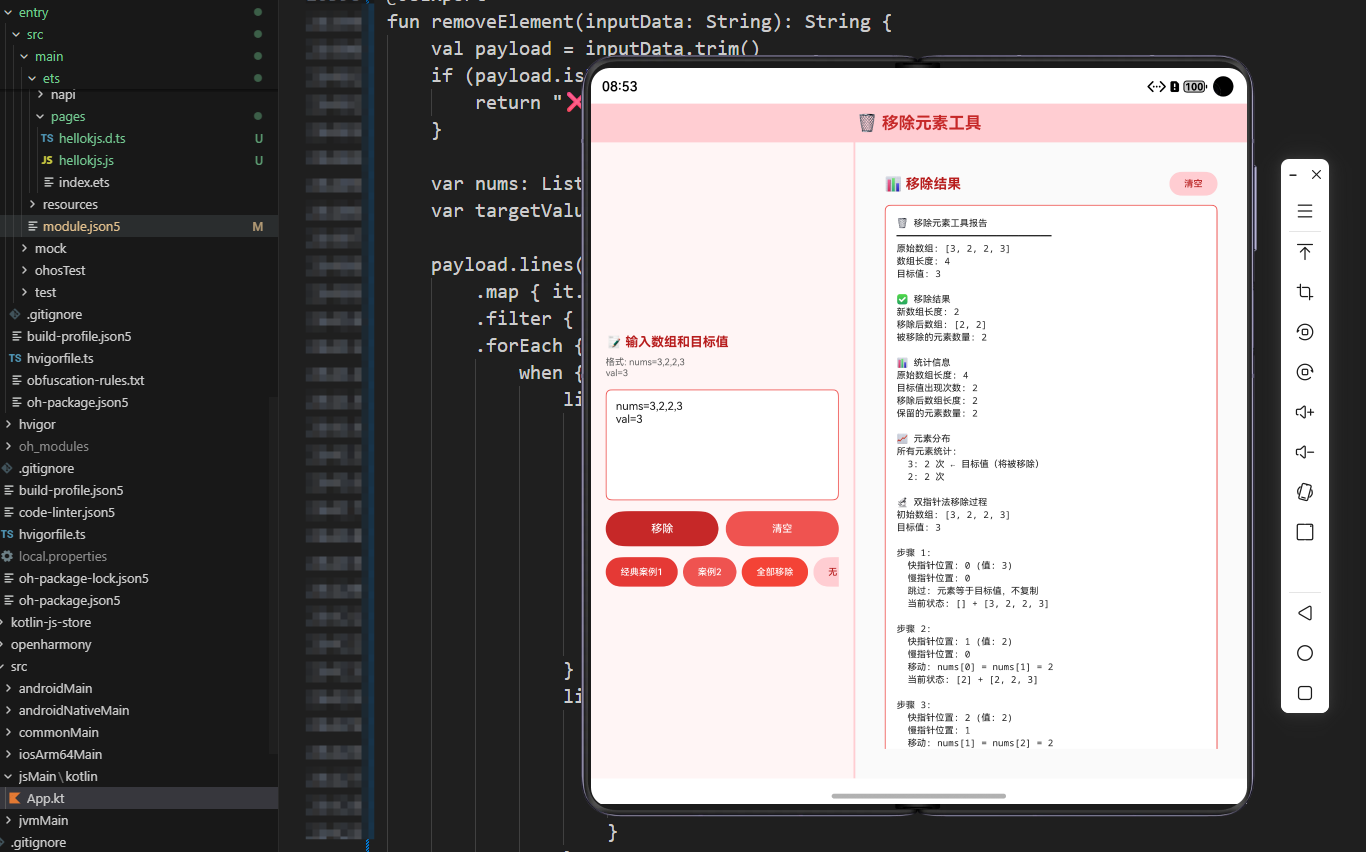The width and height of the screenshot is (1366, 852).
Task: Click the emulator Back triangle button
Action: [x=1305, y=613]
